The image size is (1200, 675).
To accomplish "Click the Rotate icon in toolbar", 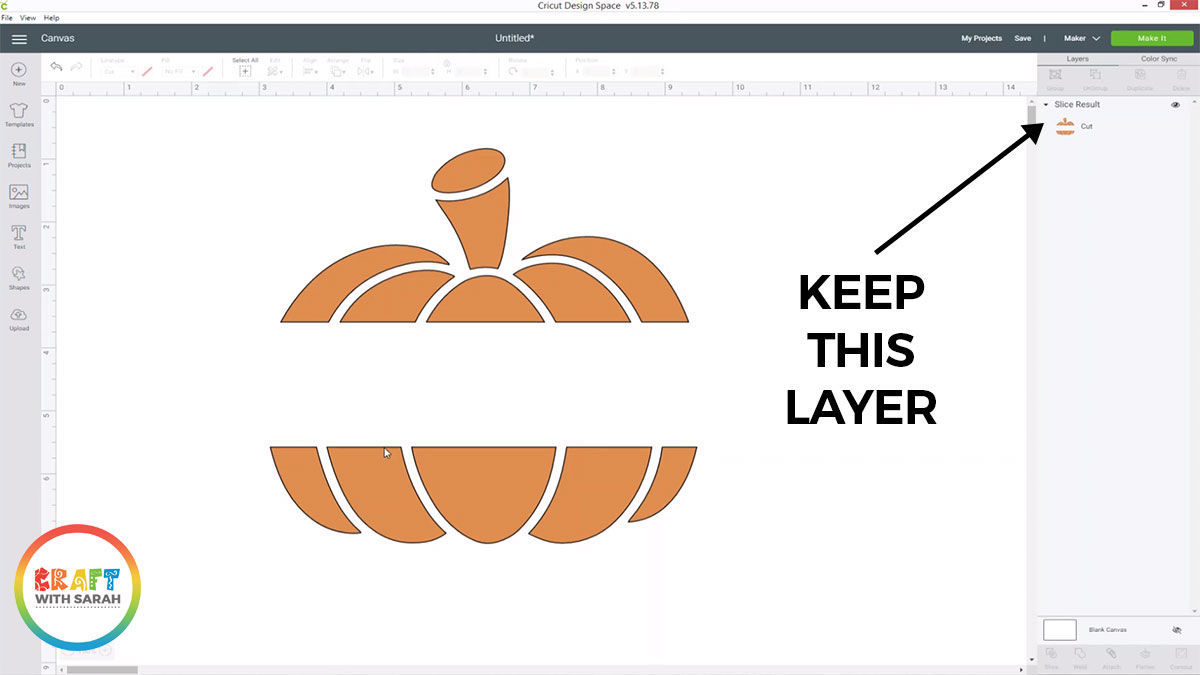I will 513,71.
